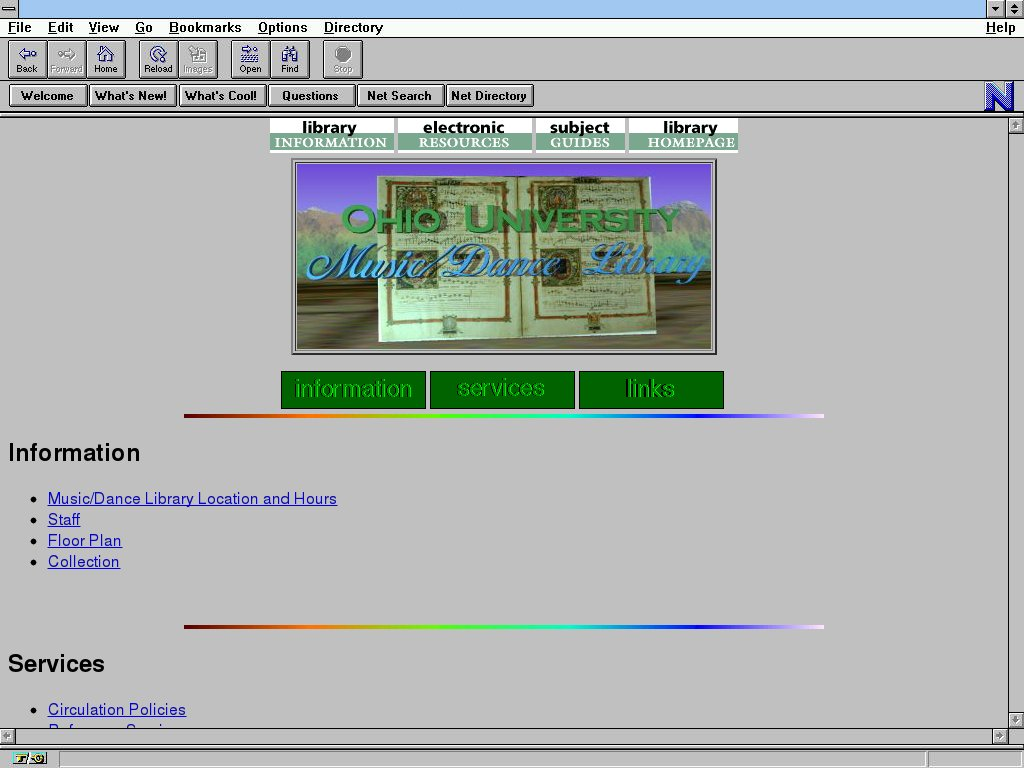Image resolution: width=1024 pixels, height=768 pixels.
Task: Follow the Floor Plan link
Action: click(x=85, y=540)
